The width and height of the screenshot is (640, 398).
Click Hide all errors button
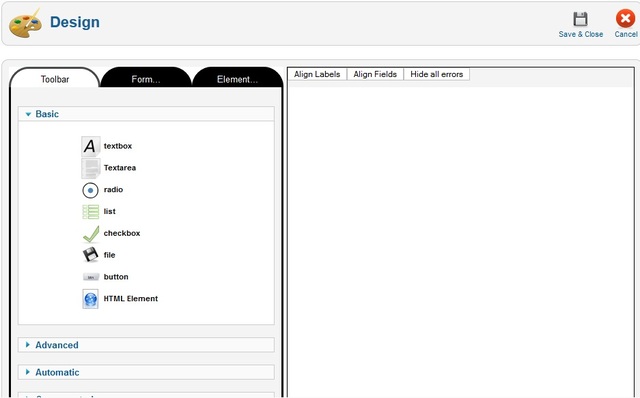coord(436,74)
